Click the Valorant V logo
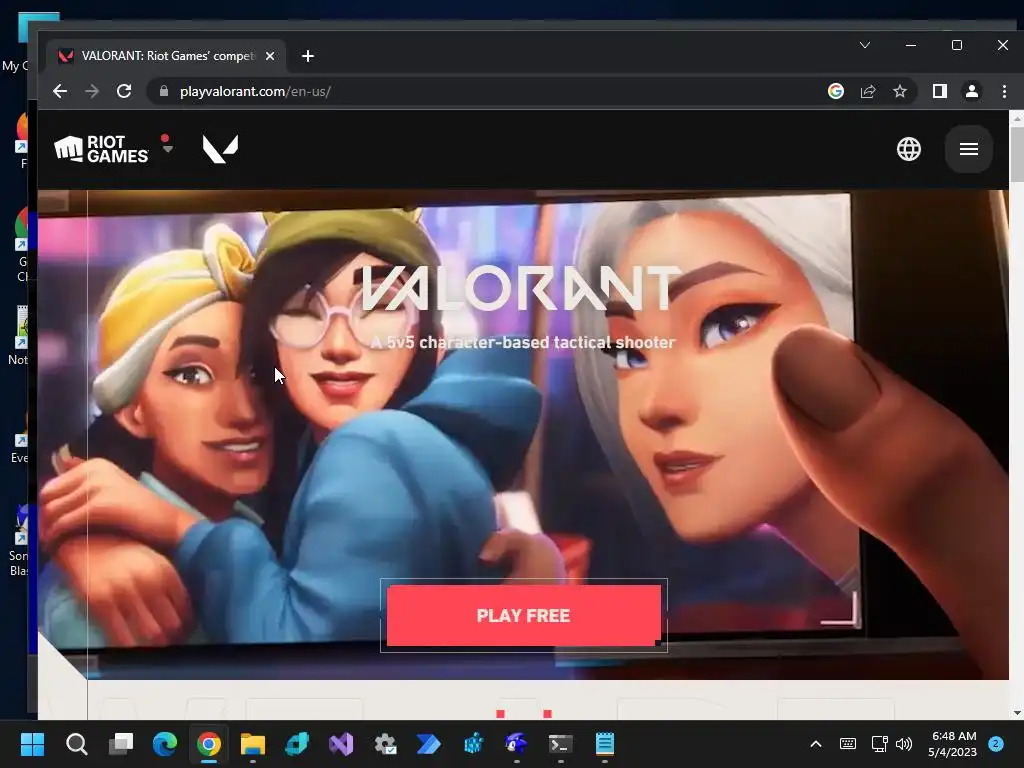Screen dimensions: 1024x768 point(220,149)
